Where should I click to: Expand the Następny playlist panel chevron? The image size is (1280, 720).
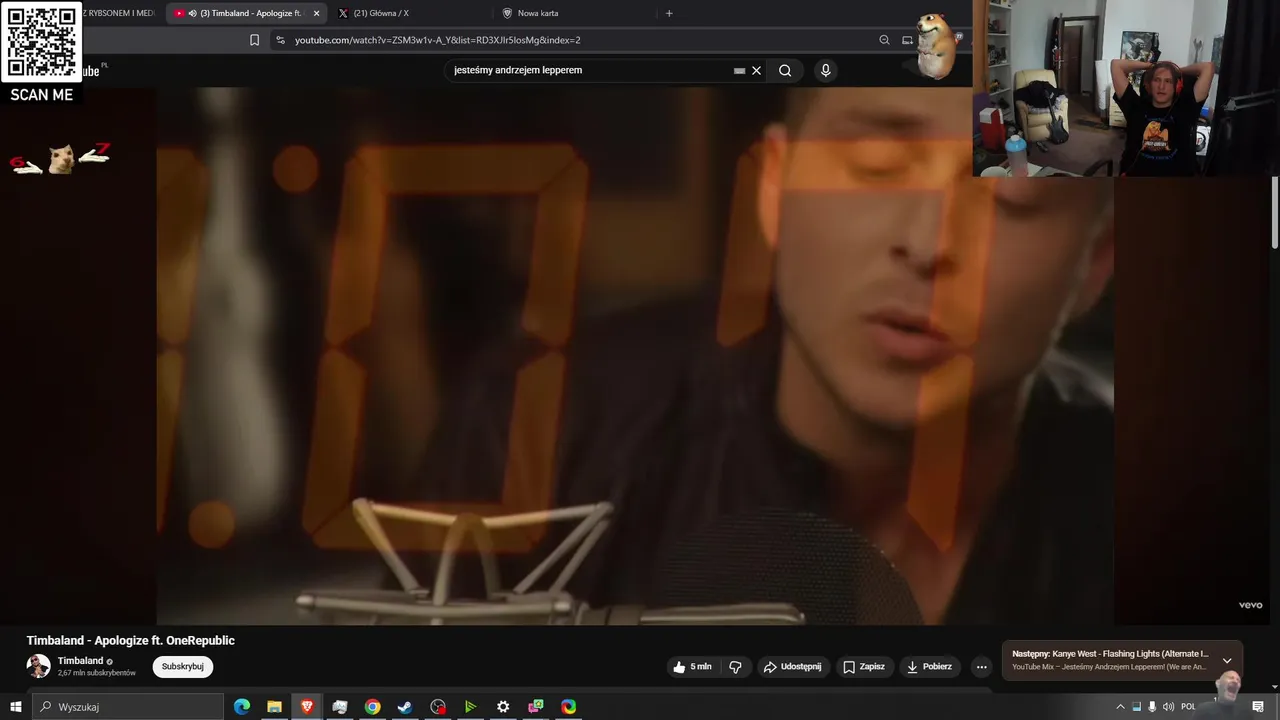[x=1227, y=661]
